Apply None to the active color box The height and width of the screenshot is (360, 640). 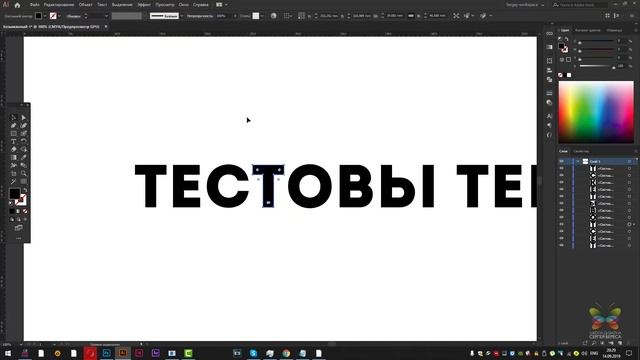coord(25,211)
